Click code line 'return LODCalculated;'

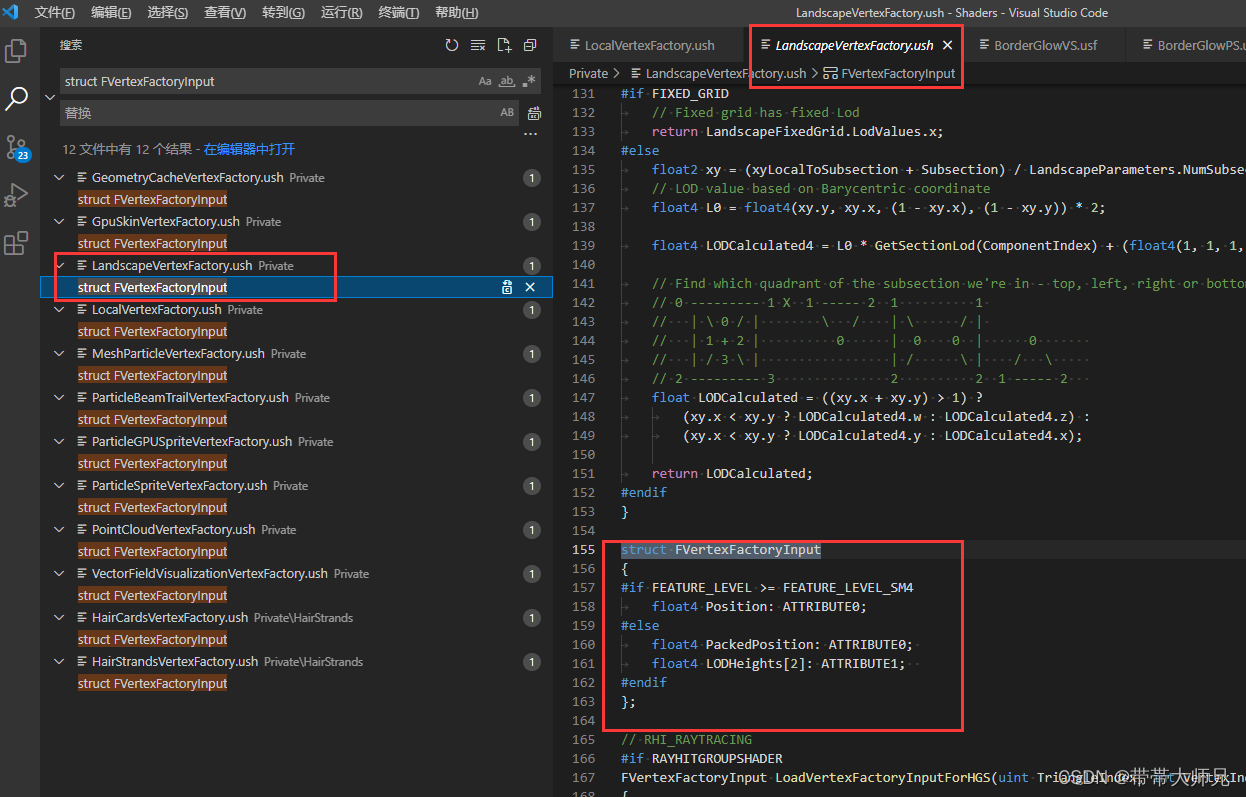pos(732,474)
